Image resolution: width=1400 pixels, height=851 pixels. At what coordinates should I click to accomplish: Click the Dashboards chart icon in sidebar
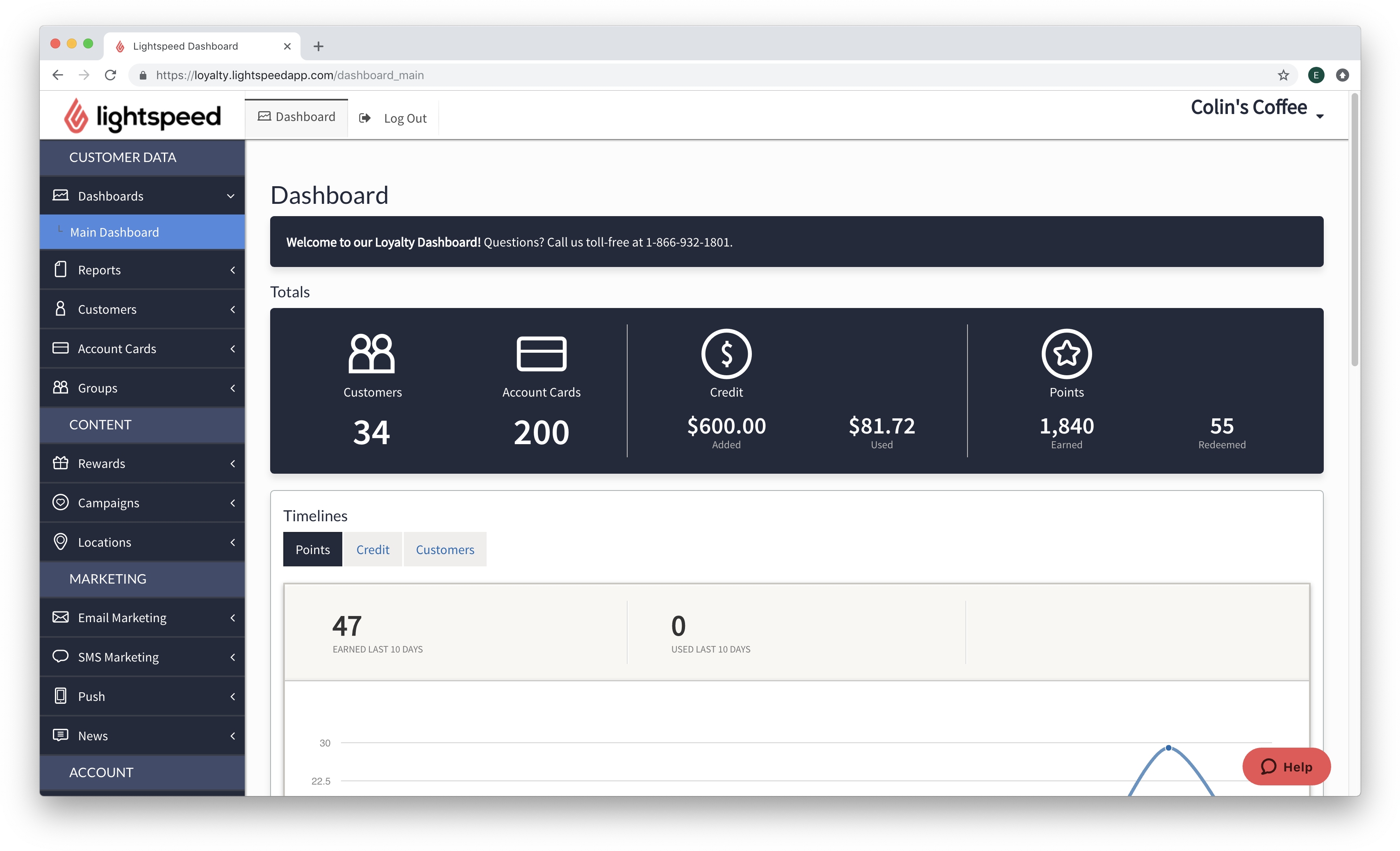pos(60,196)
